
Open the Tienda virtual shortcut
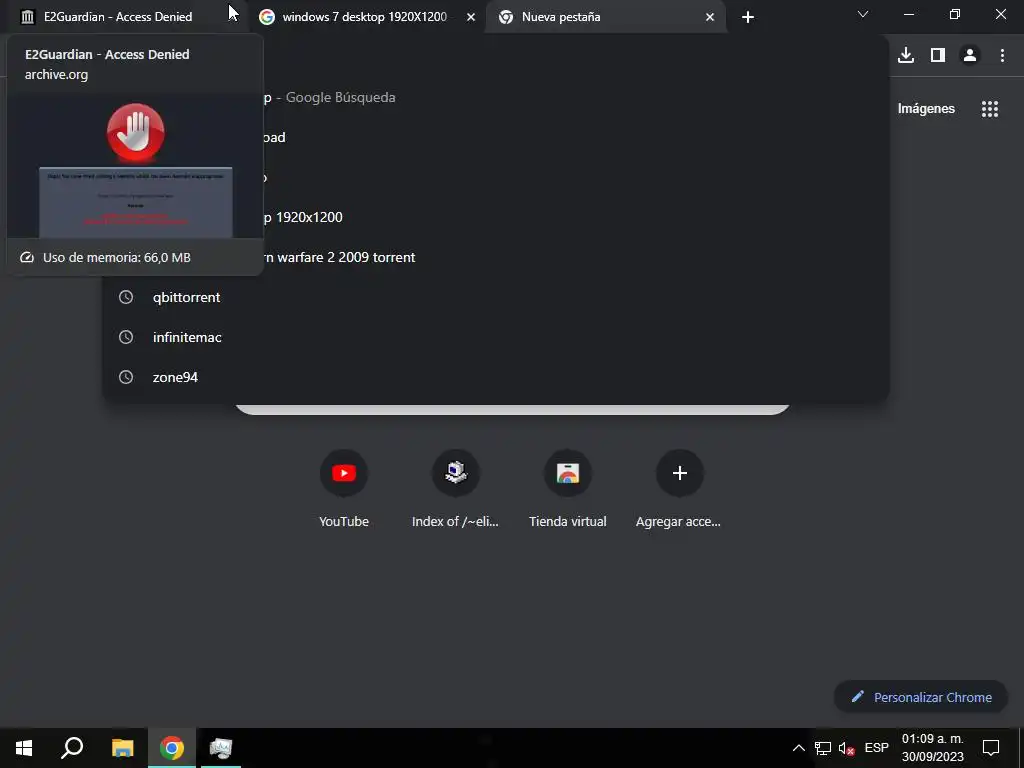pyautogui.click(x=568, y=489)
